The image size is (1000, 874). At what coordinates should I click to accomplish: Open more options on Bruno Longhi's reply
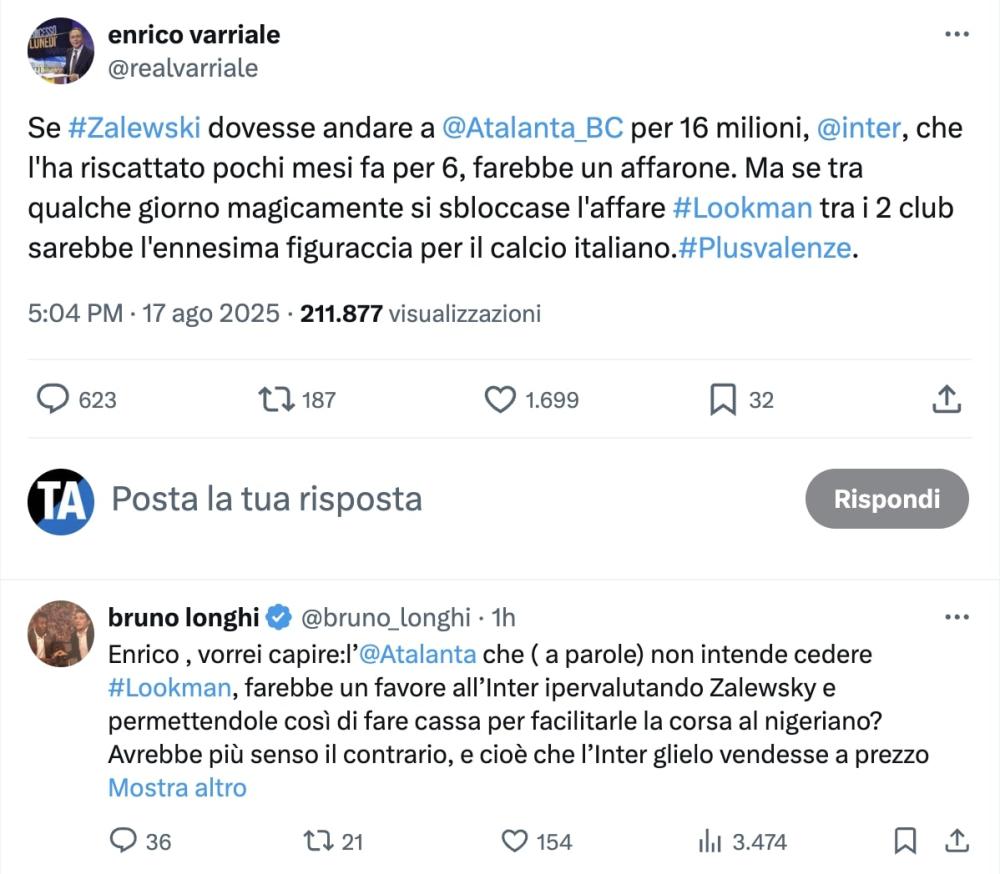point(957,618)
